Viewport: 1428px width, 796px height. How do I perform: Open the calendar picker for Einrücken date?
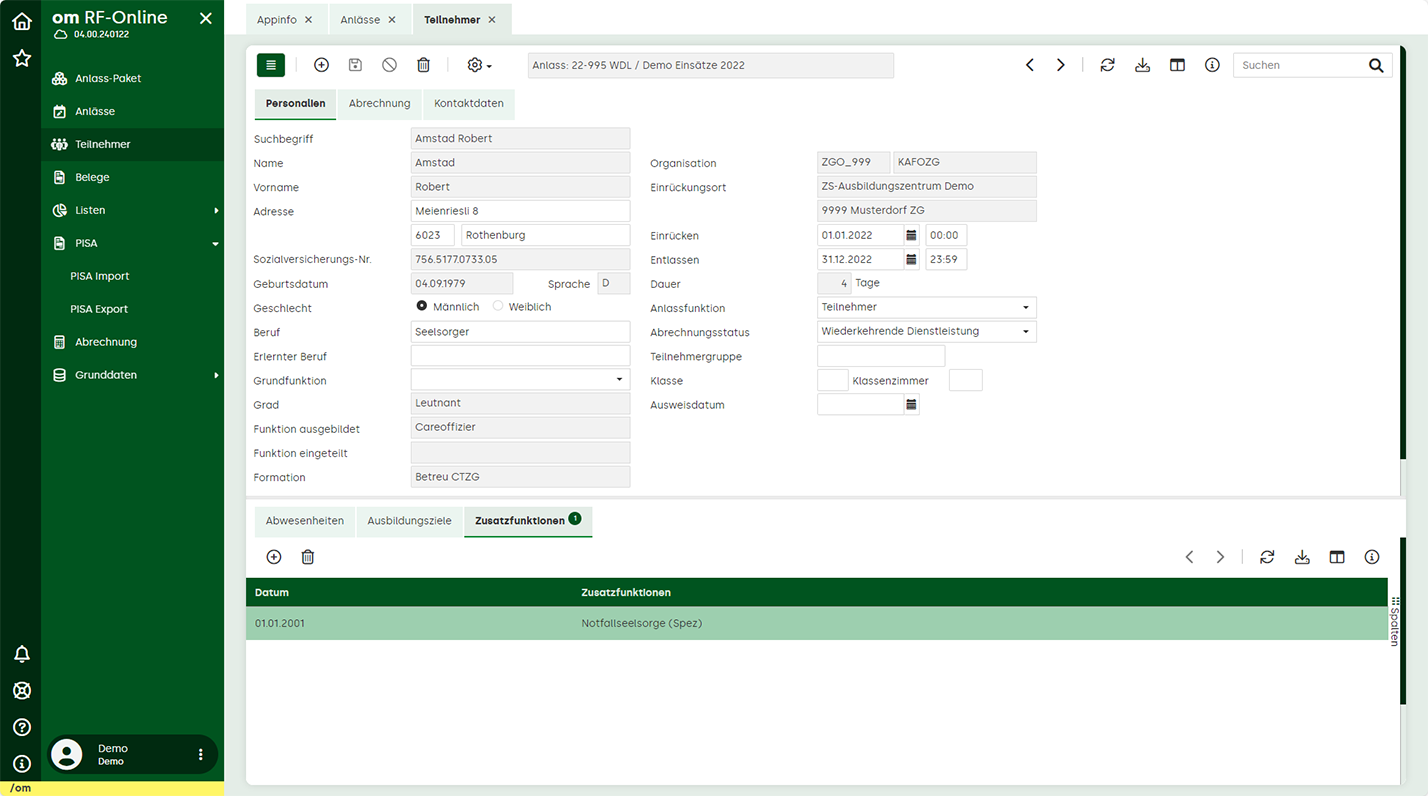click(x=911, y=236)
